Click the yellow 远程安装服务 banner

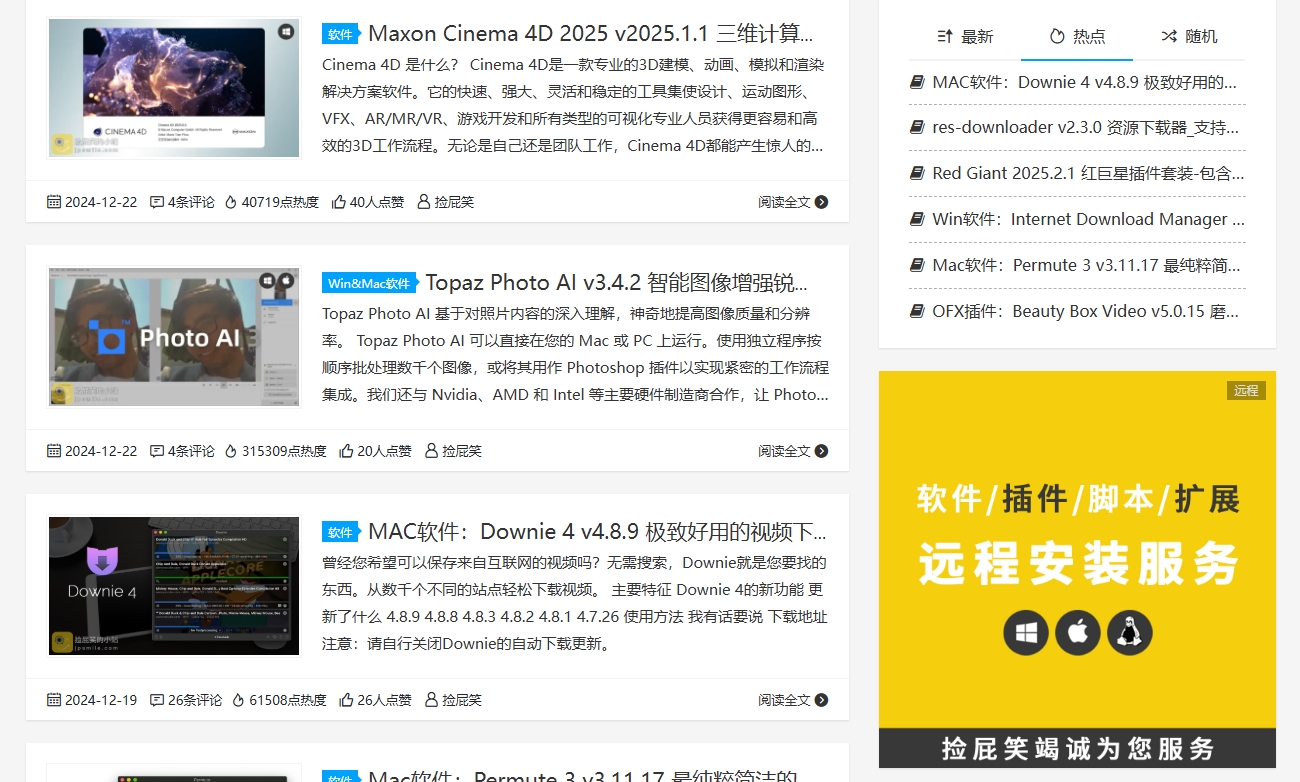click(1077, 569)
